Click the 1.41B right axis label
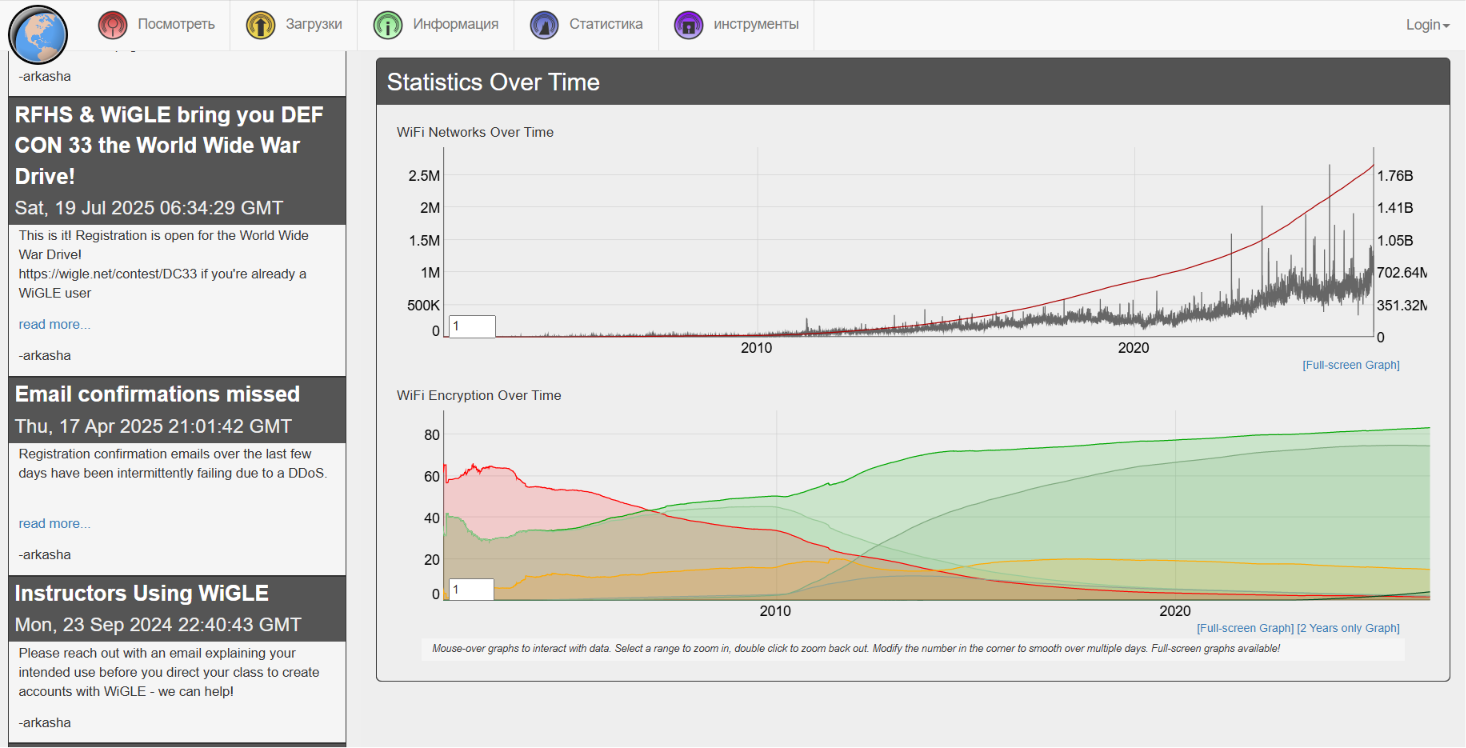1466x748 pixels. pyautogui.click(x=1395, y=208)
